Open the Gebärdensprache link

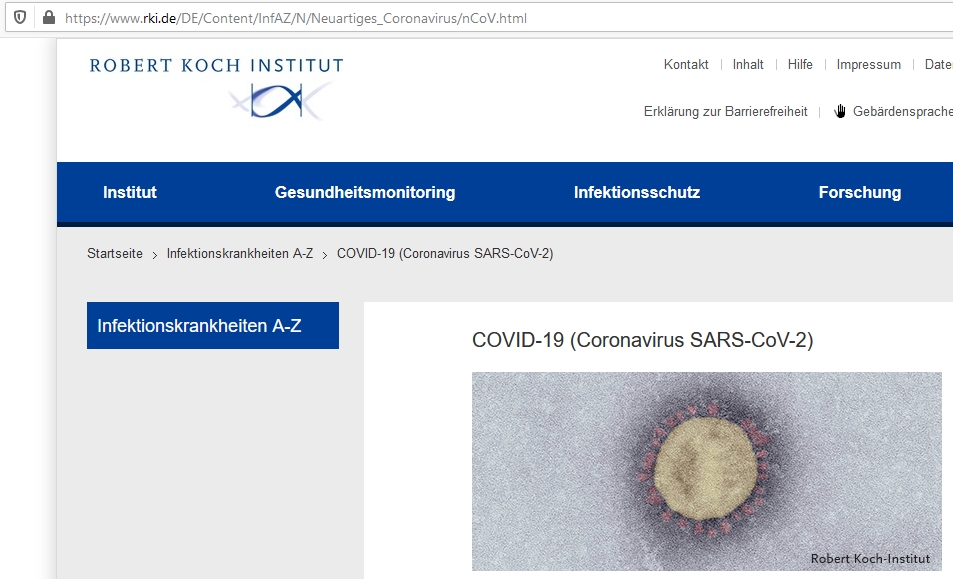902,112
